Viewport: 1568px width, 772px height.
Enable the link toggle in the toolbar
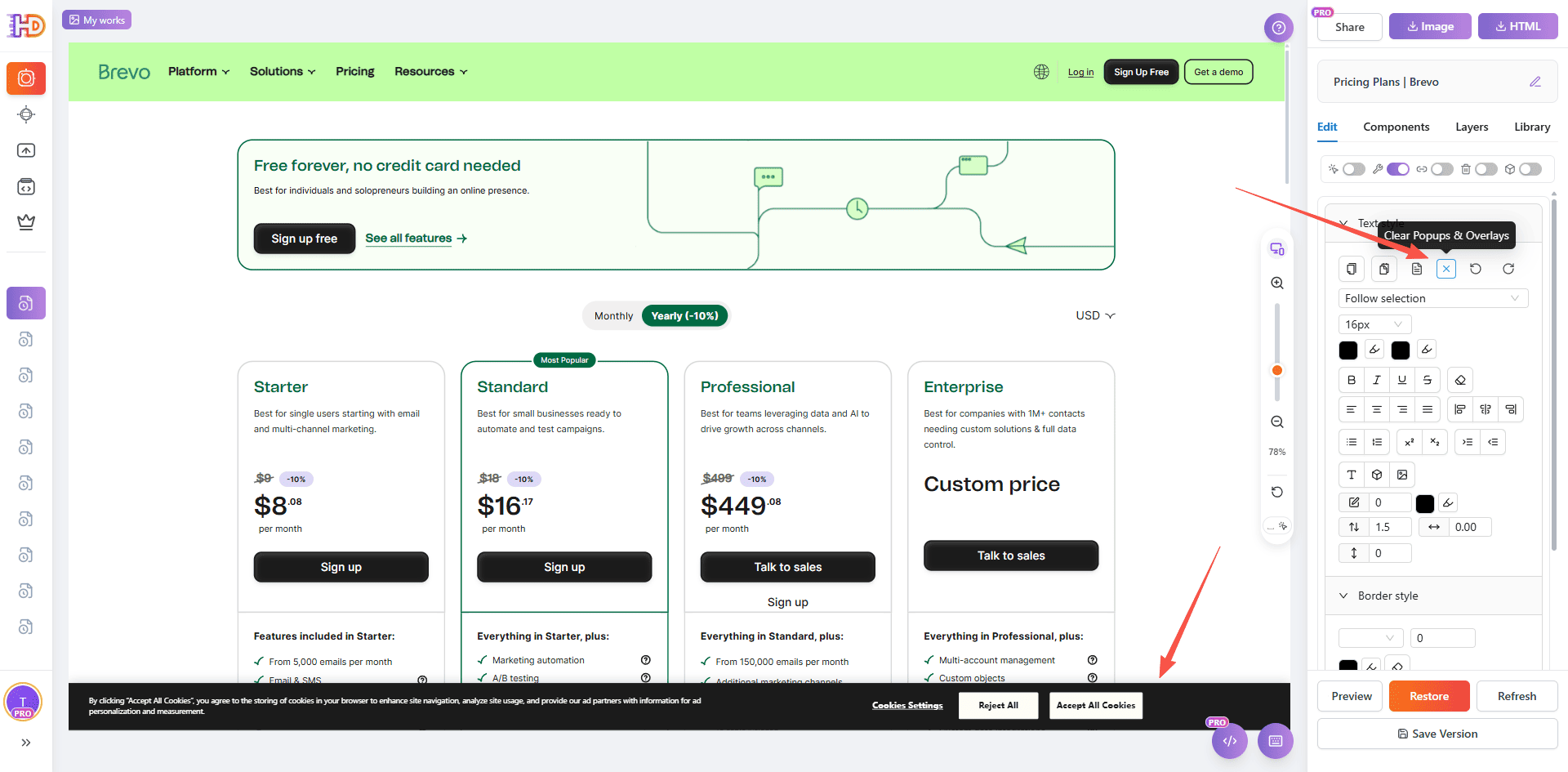(1441, 169)
